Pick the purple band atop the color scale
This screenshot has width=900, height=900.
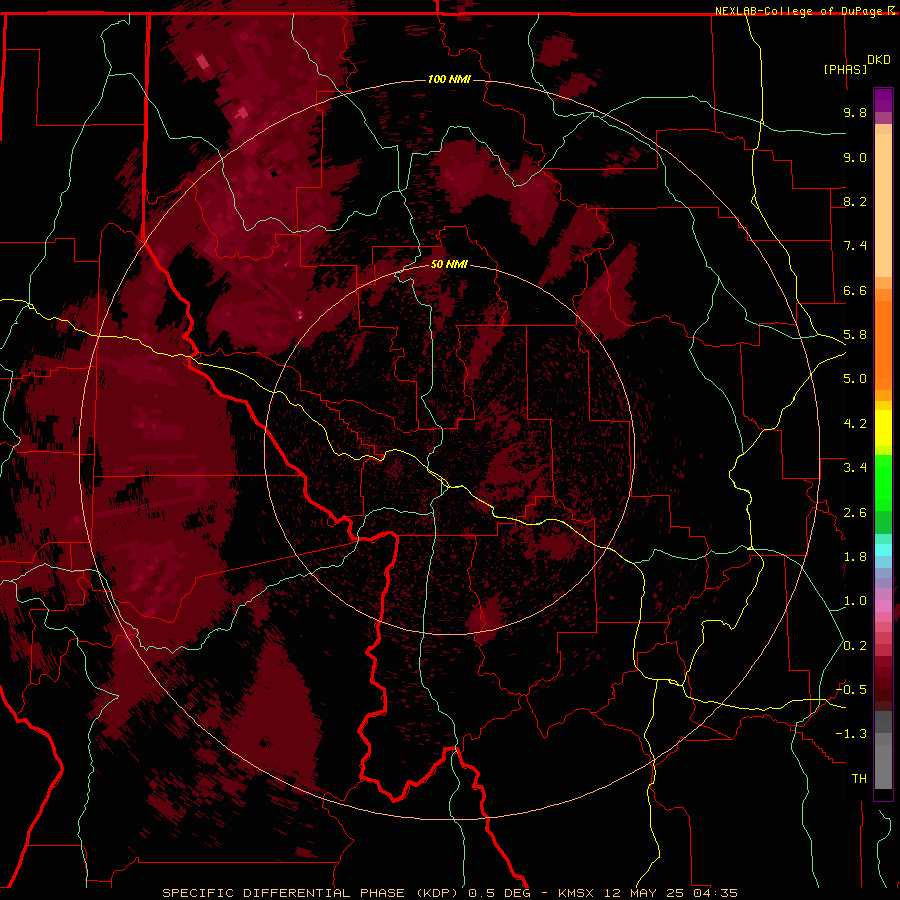[x=883, y=100]
